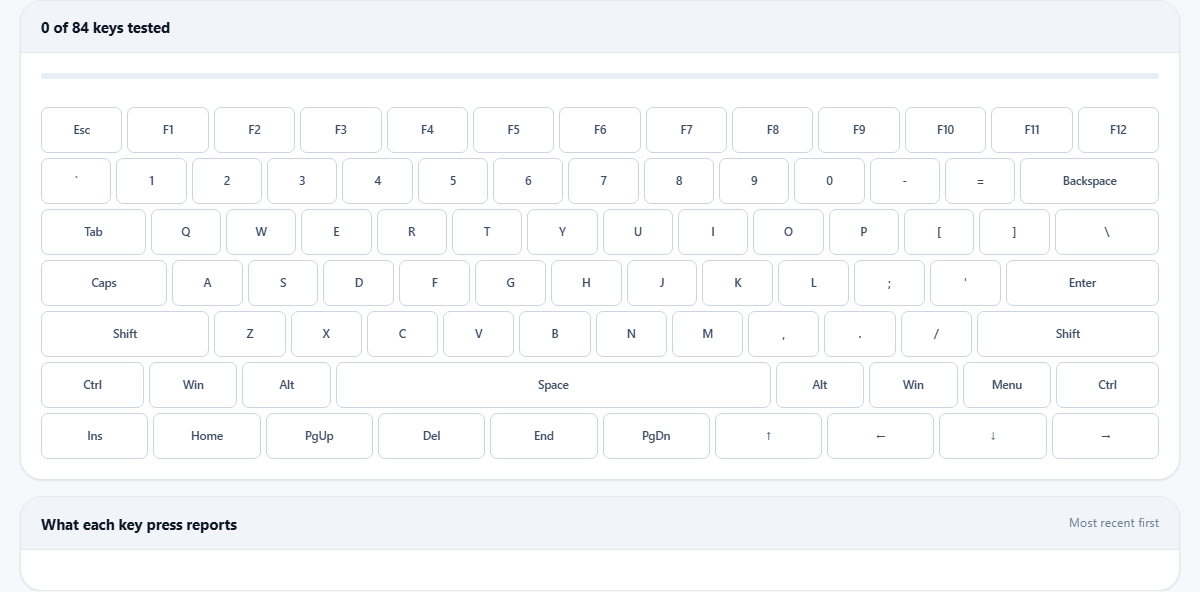
Task: Click the M key
Action: tap(707, 334)
